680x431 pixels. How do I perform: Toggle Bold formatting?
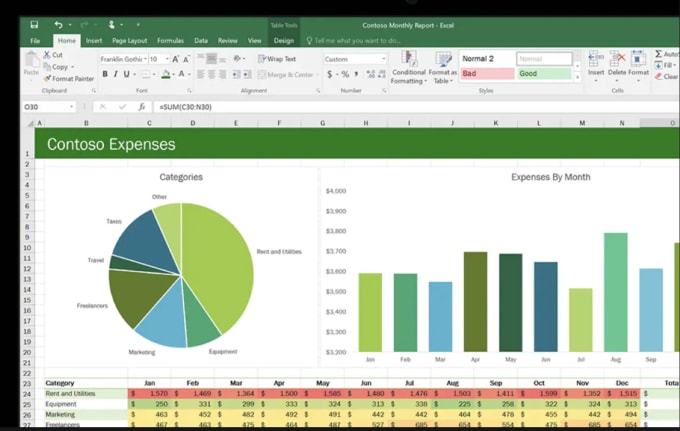coord(105,74)
